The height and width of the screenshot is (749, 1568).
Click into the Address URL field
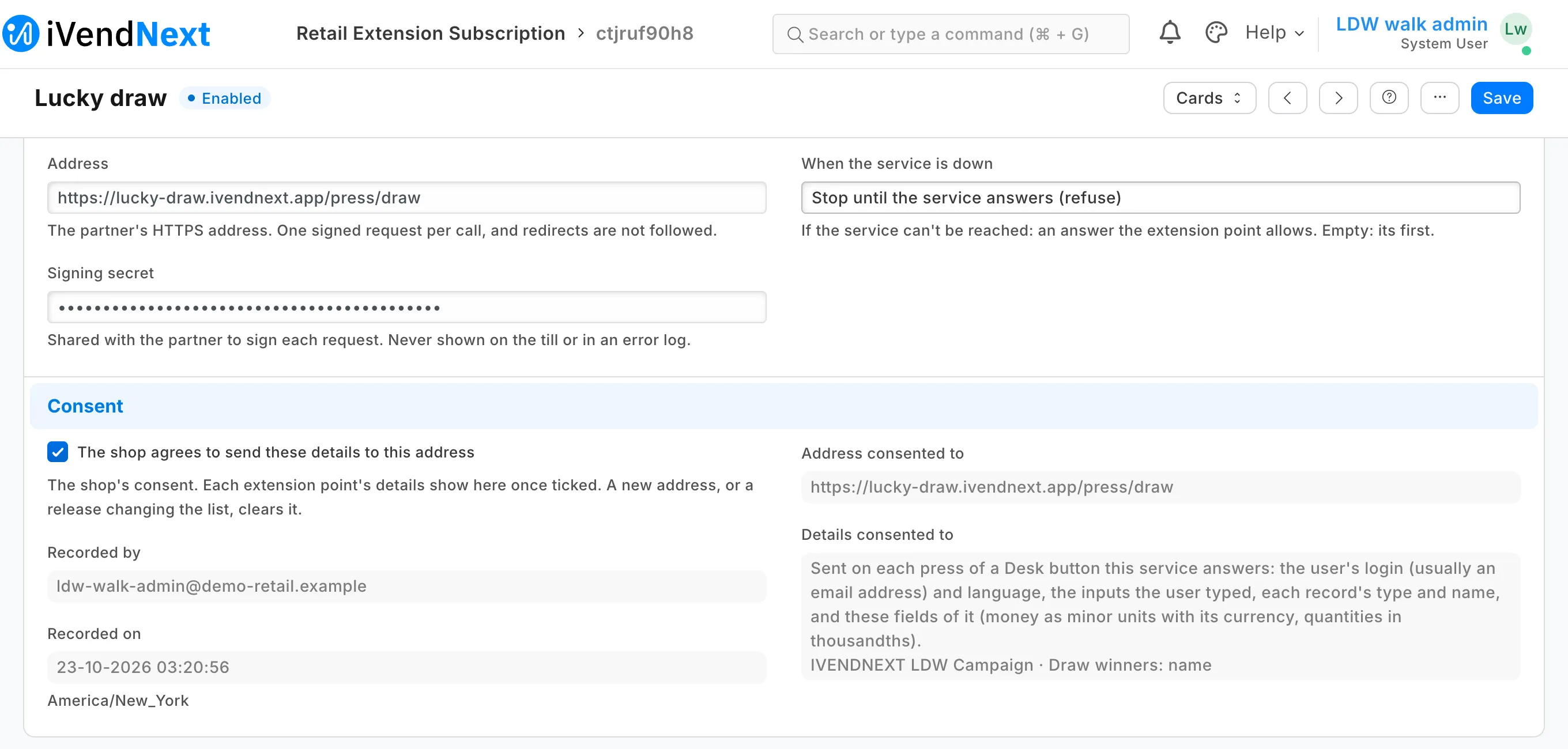tap(406, 198)
